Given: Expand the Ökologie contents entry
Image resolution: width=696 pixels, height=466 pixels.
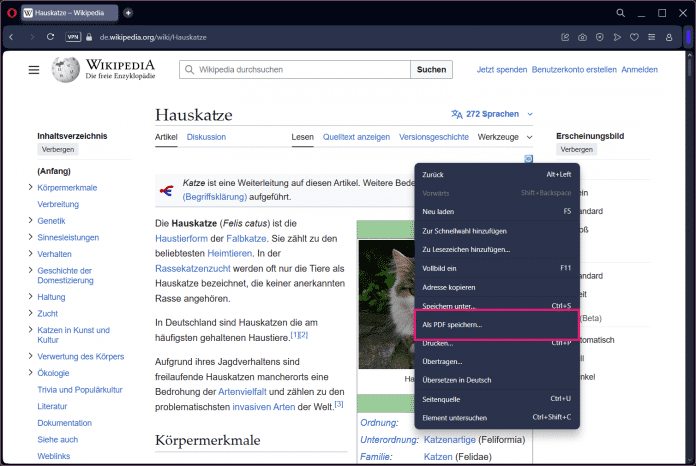Looking at the screenshot, I should [31, 372].
